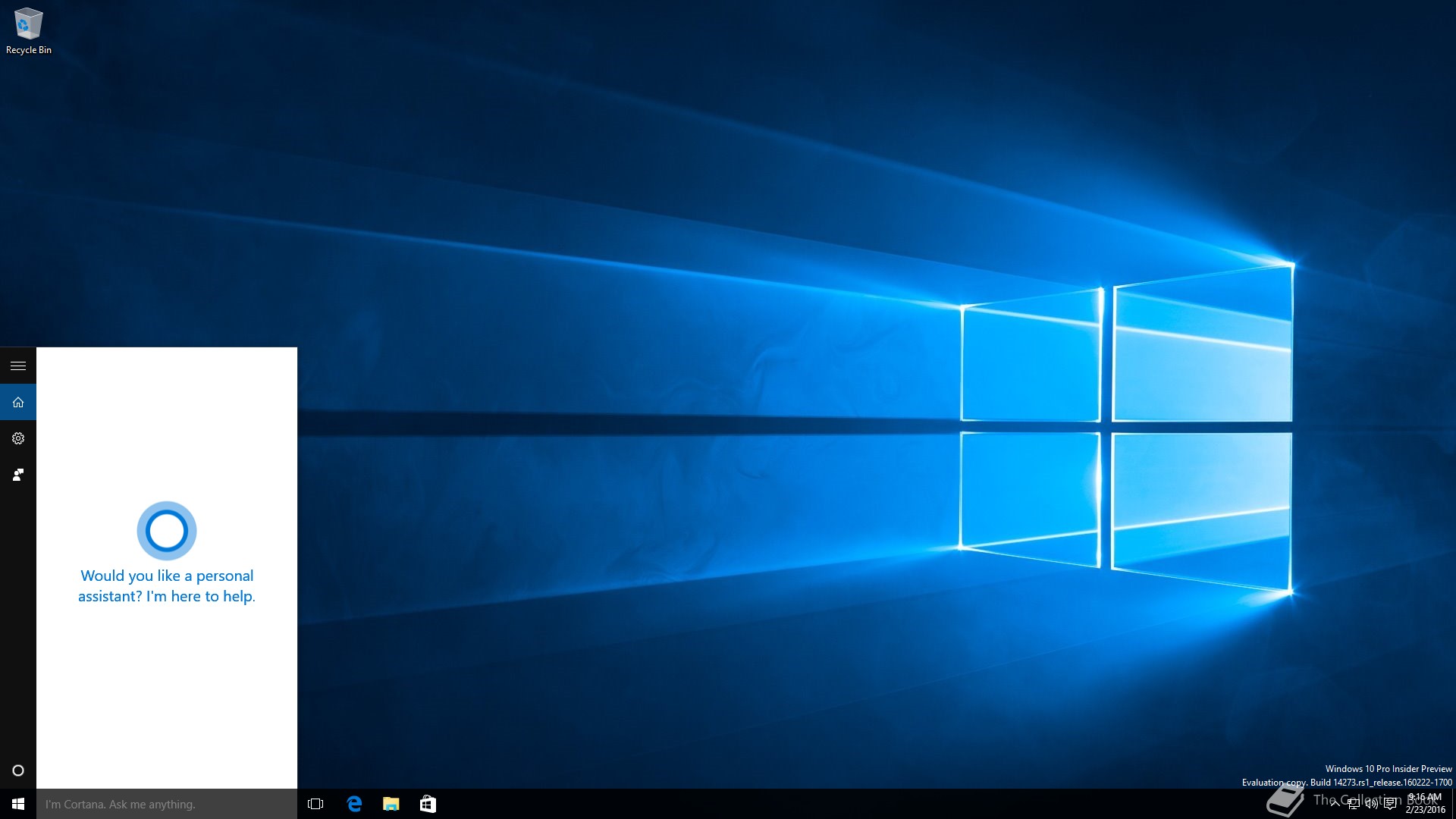Screen dimensions: 1456x819
Task: Open the network status tray icon
Action: coord(1354,804)
